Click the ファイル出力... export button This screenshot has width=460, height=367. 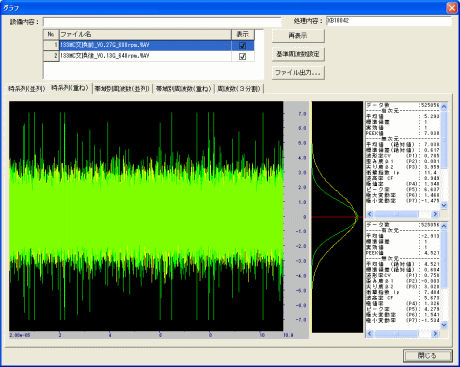click(298, 72)
